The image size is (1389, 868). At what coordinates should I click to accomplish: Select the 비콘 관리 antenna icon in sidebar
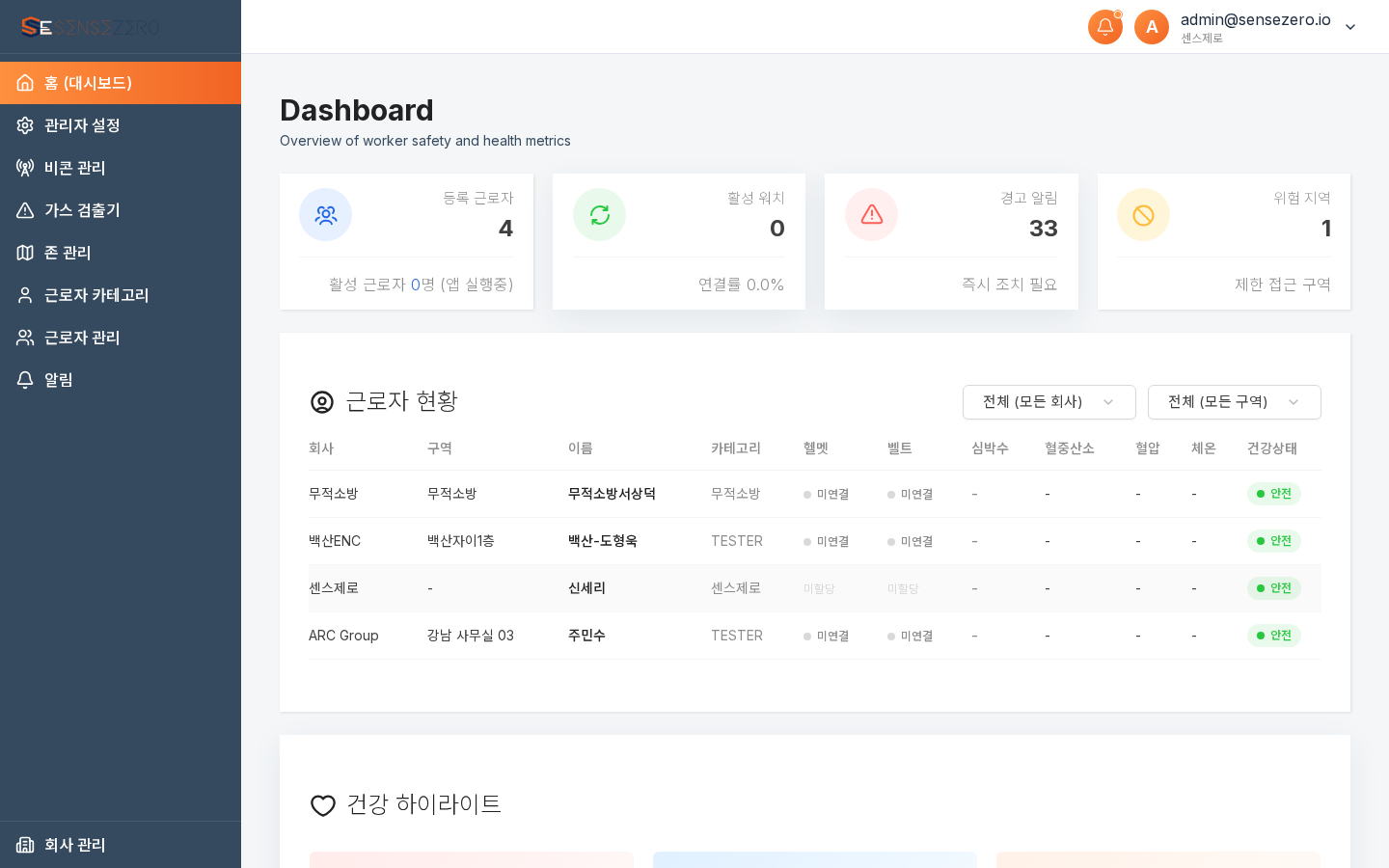click(x=25, y=168)
